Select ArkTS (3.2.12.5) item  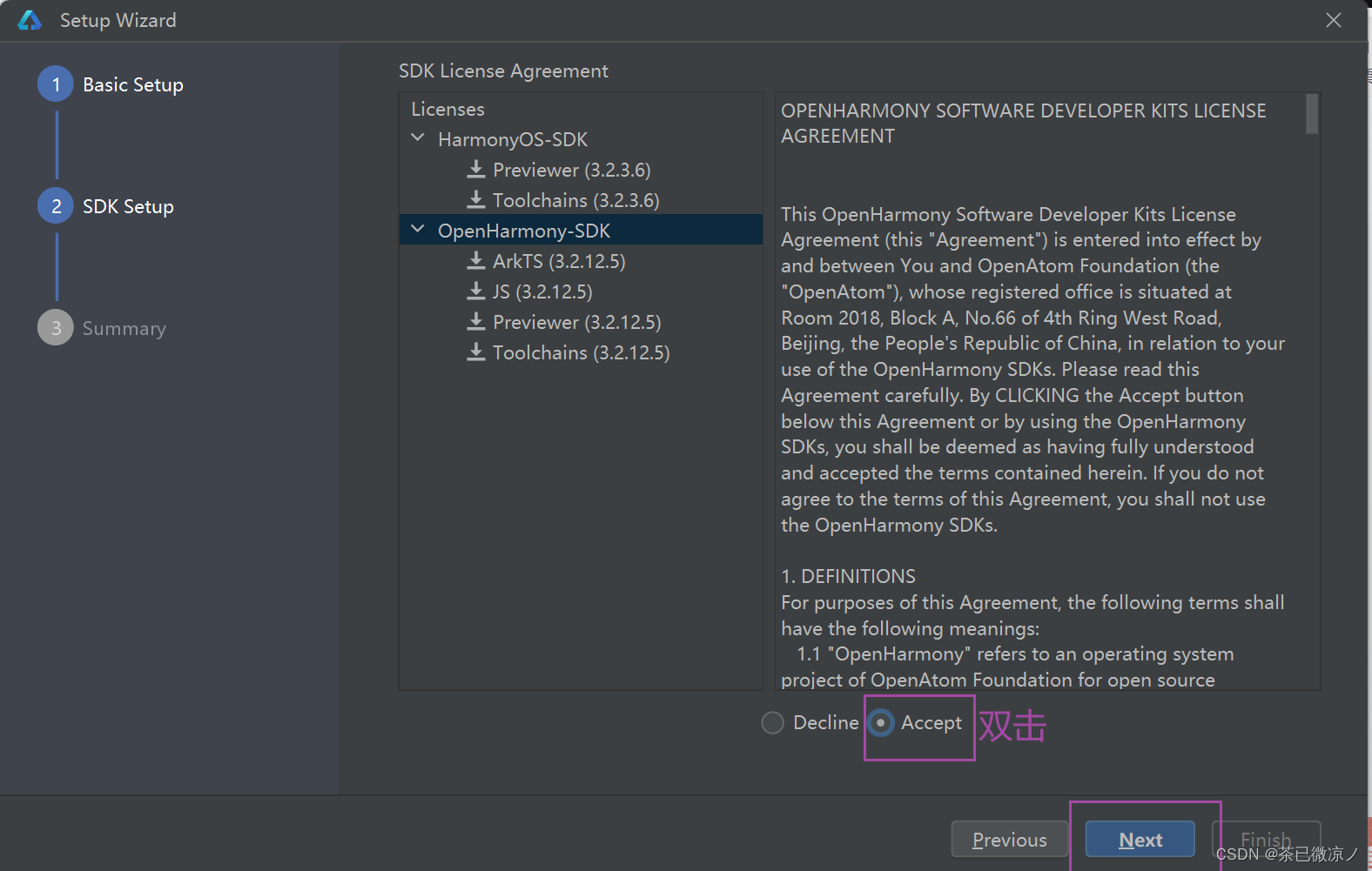click(x=559, y=261)
